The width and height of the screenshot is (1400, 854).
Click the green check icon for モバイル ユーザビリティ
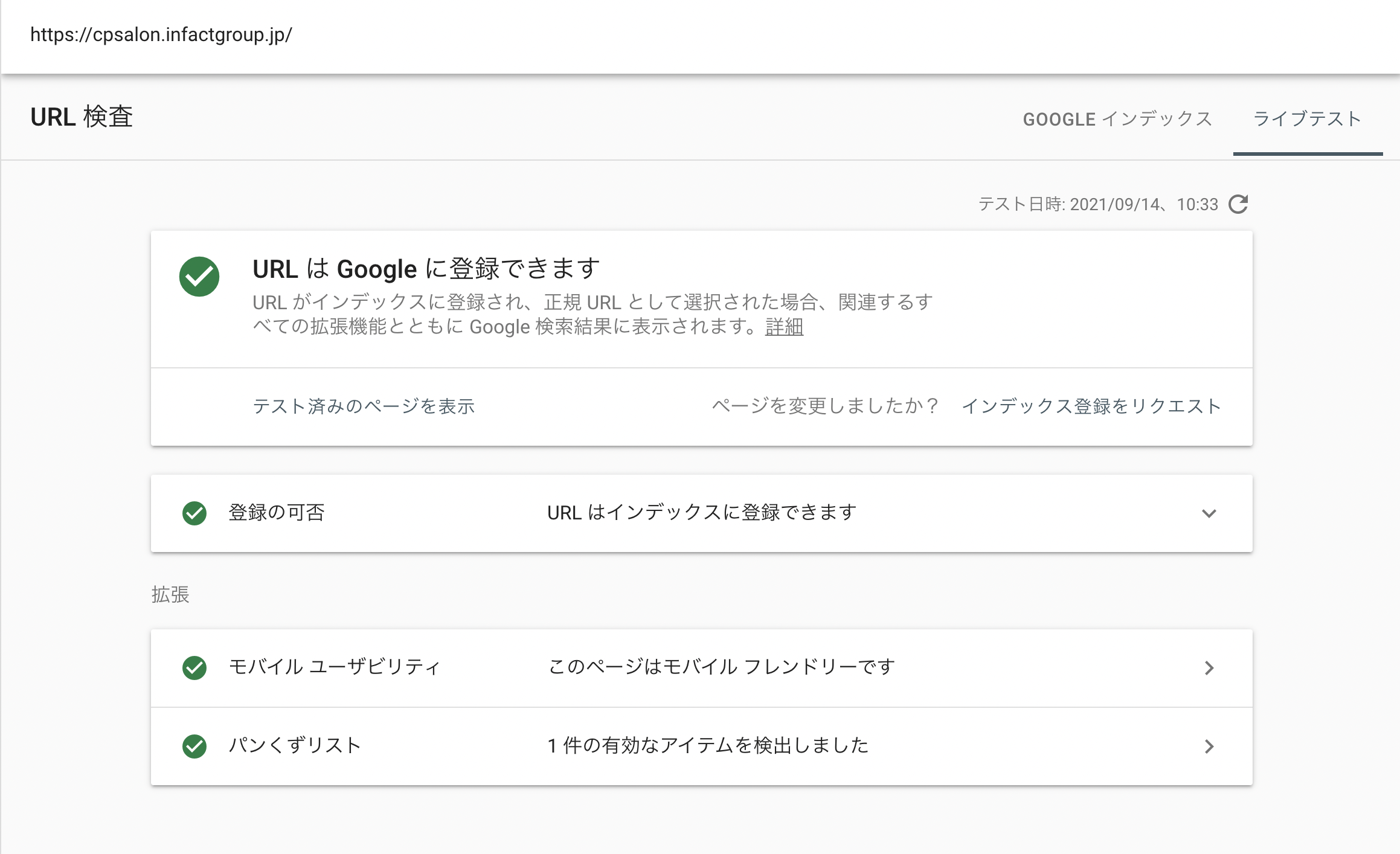click(x=194, y=668)
